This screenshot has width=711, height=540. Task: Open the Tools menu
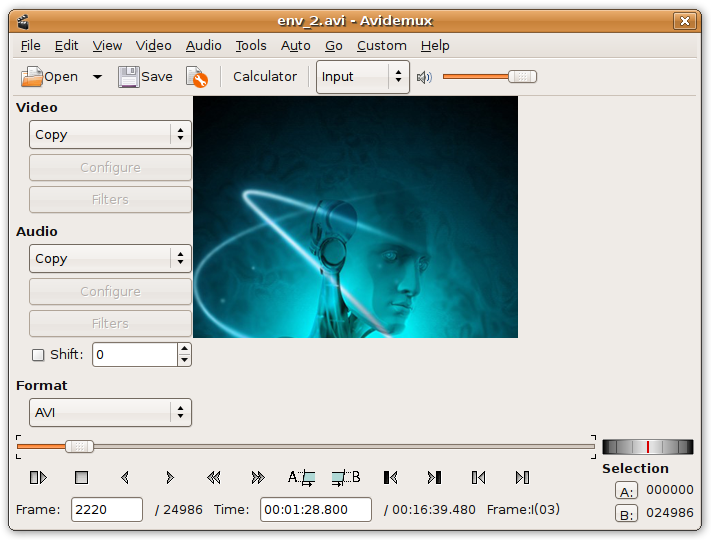[x=251, y=46]
